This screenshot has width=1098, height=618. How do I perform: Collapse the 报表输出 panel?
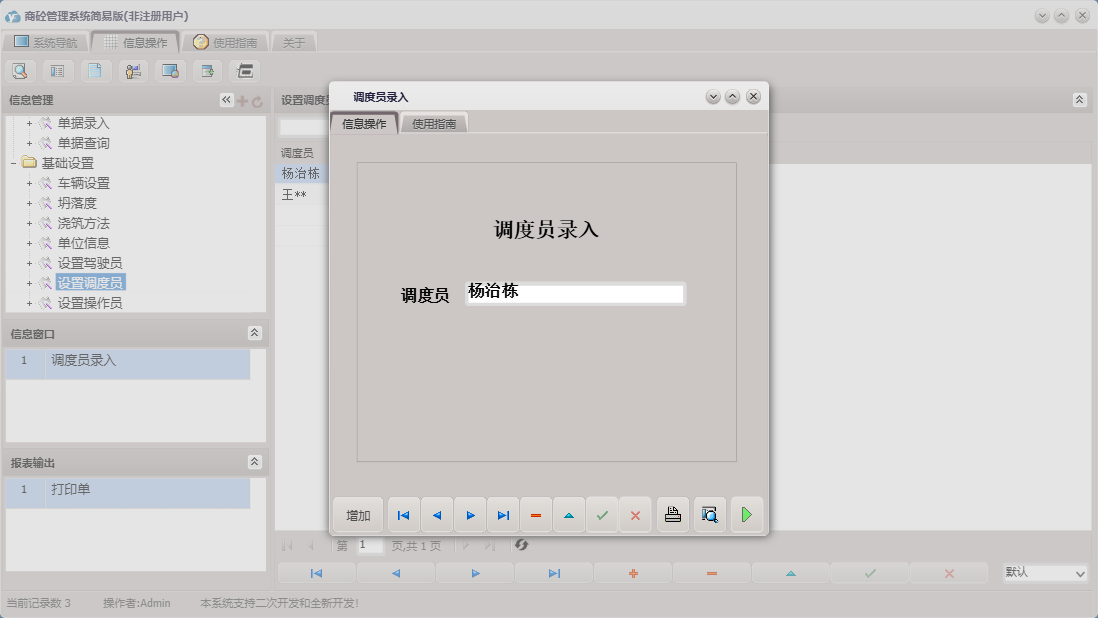(x=256, y=462)
